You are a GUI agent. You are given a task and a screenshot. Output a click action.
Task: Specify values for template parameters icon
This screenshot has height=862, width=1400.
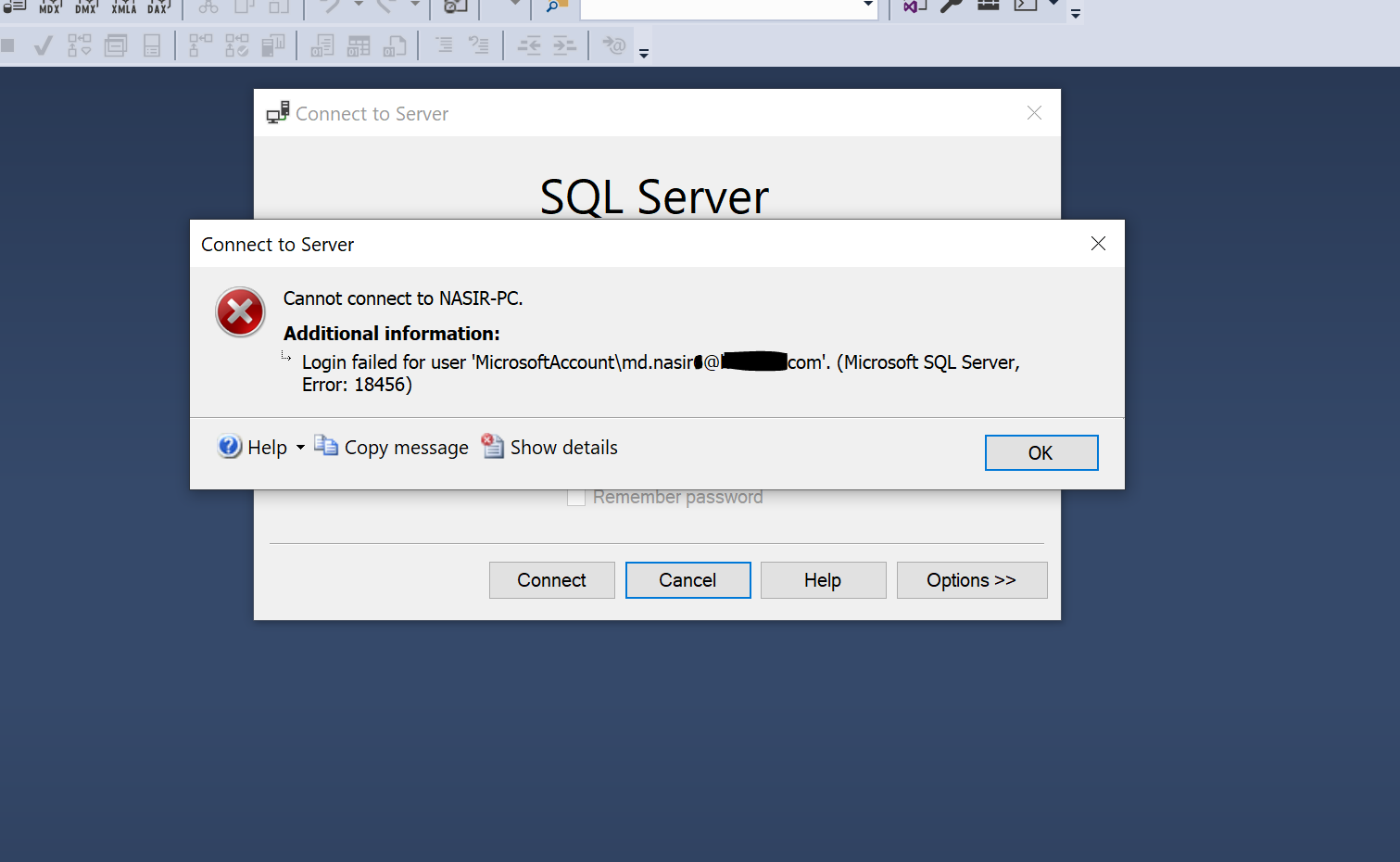(x=613, y=44)
